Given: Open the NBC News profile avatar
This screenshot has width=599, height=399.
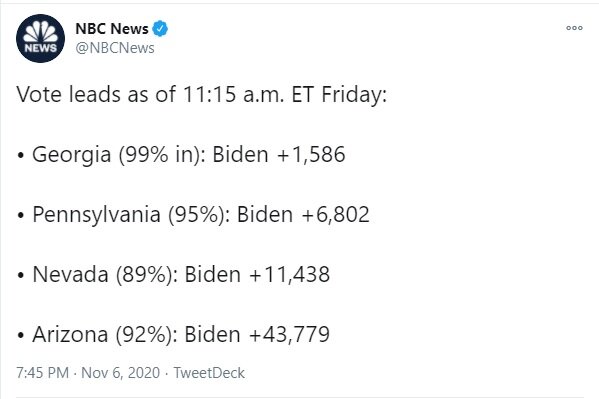Looking at the screenshot, I should tap(40, 38).
